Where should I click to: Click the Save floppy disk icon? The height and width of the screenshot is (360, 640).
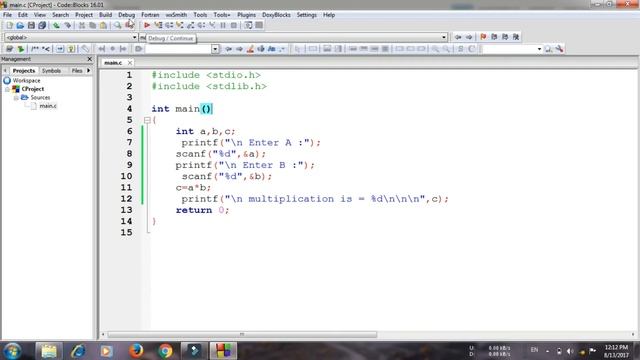[31, 25]
